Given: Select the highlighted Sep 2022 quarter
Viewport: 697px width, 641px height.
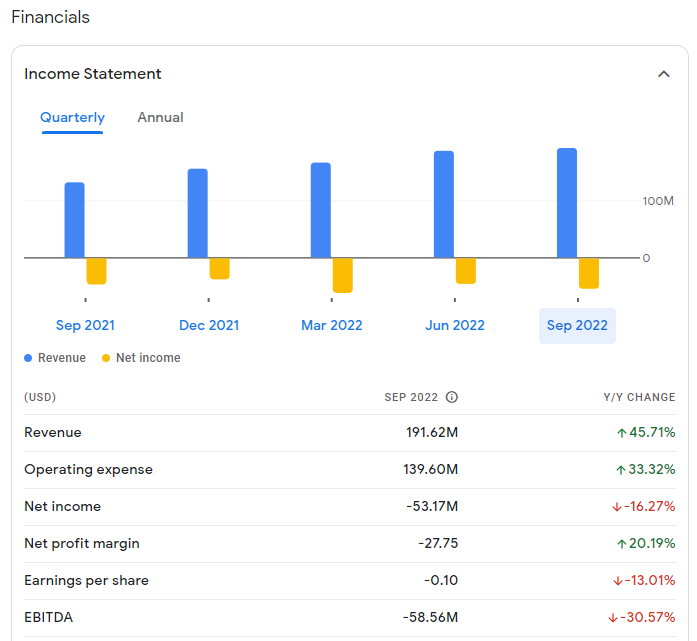Looking at the screenshot, I should [577, 326].
